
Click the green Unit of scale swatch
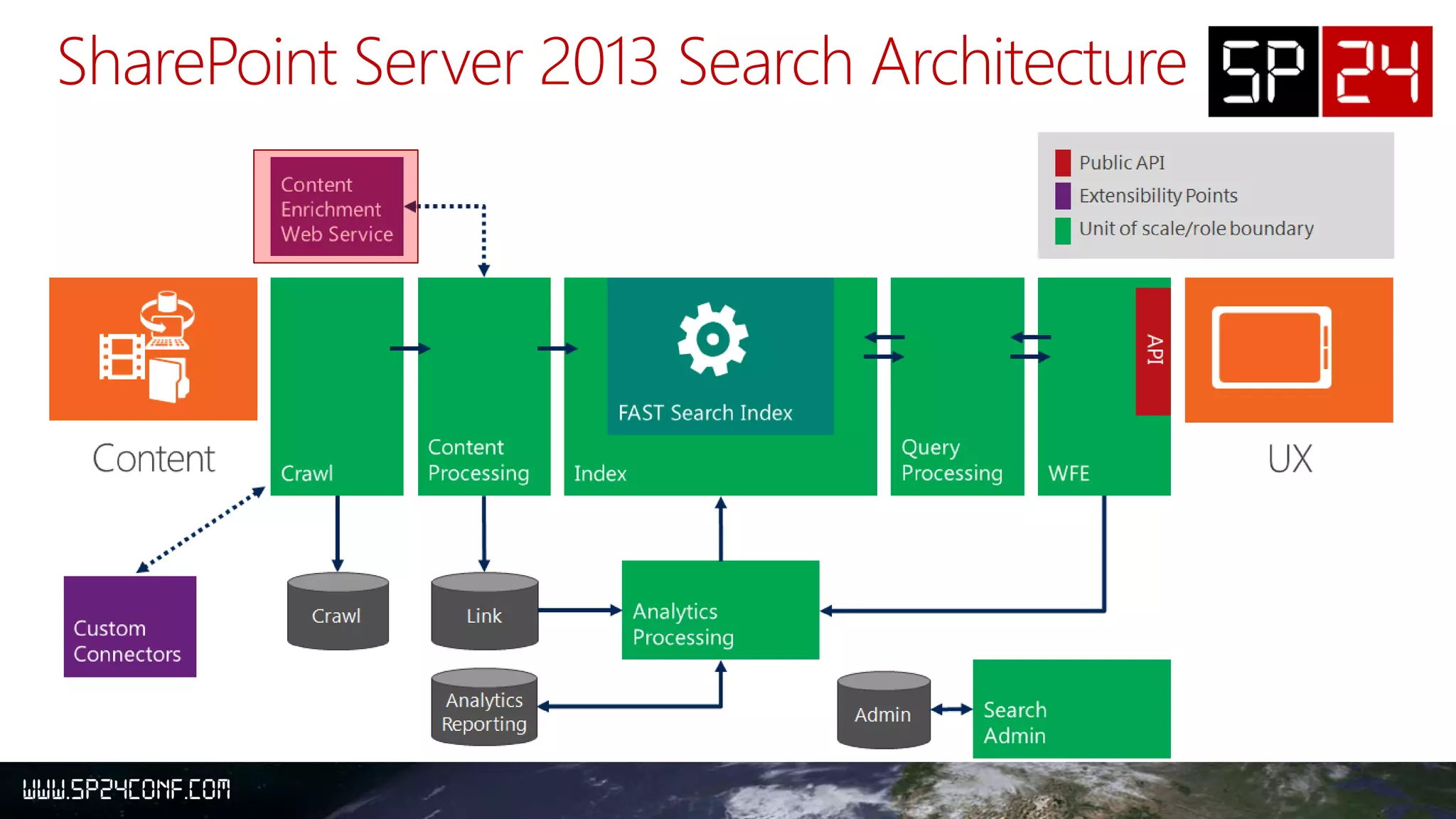[x=1062, y=230]
